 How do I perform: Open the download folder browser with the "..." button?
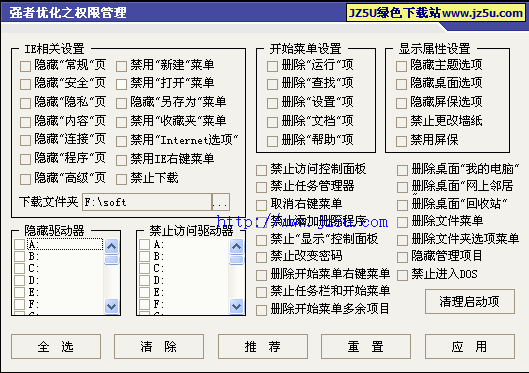[x=221, y=202]
